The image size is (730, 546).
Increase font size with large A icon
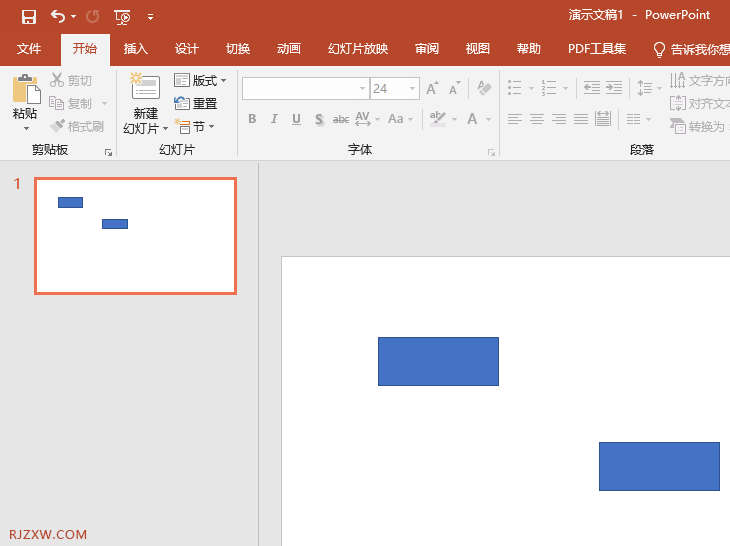pyautogui.click(x=432, y=88)
